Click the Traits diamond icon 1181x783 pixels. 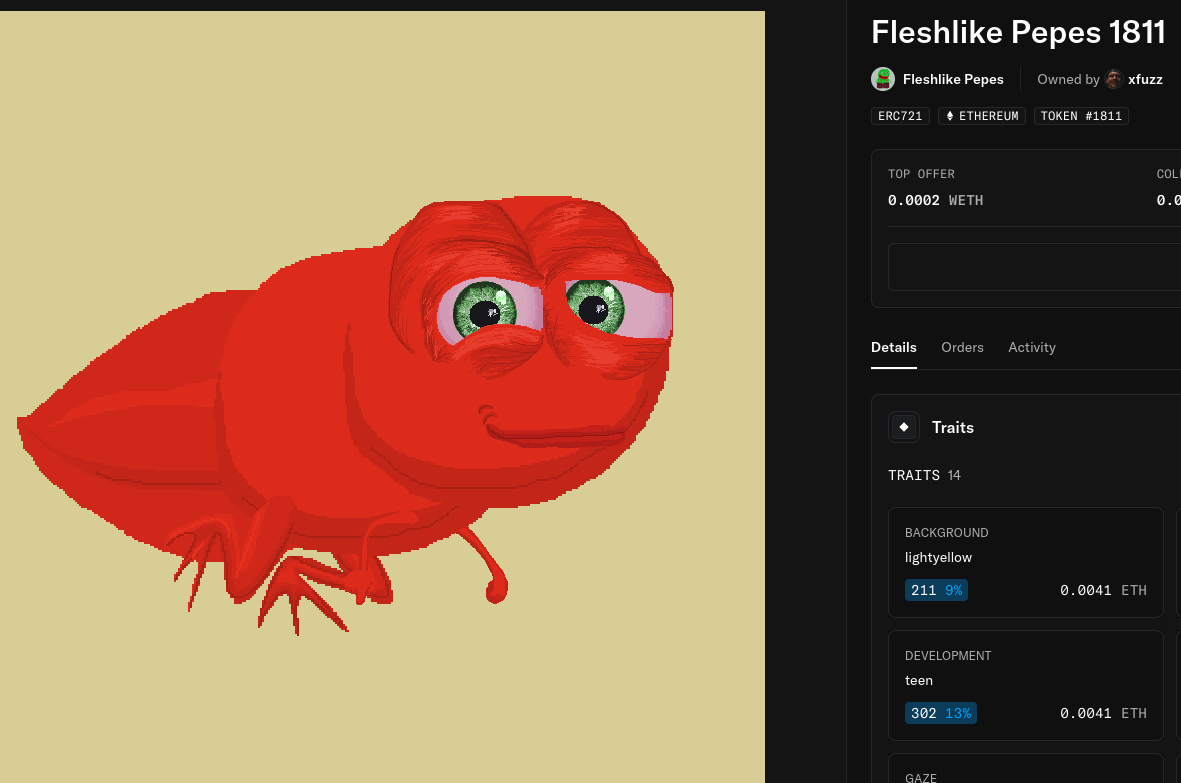point(904,427)
